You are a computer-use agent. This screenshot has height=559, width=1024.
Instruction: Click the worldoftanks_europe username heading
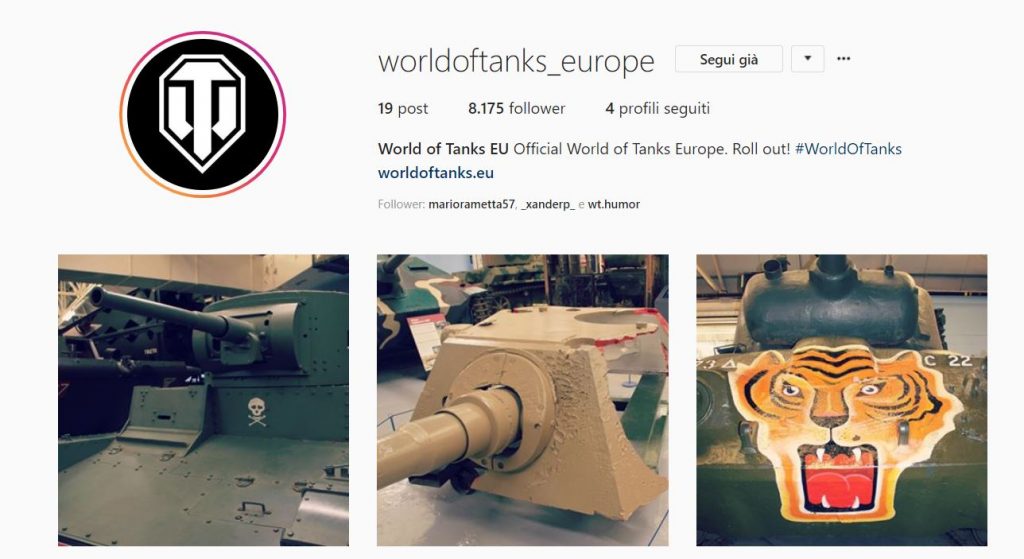coord(516,61)
